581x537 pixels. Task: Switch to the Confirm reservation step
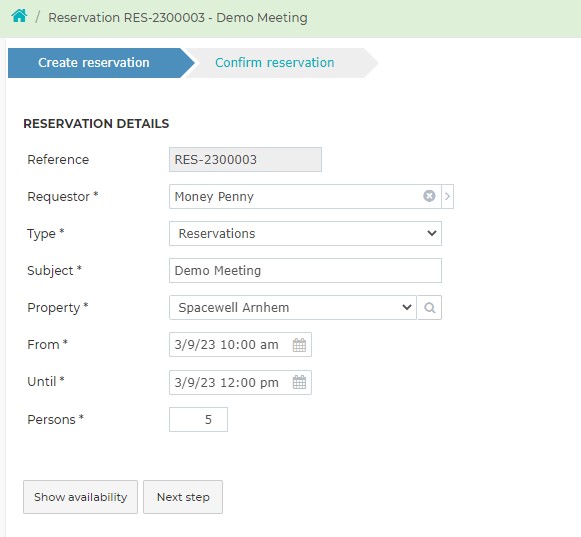275,63
